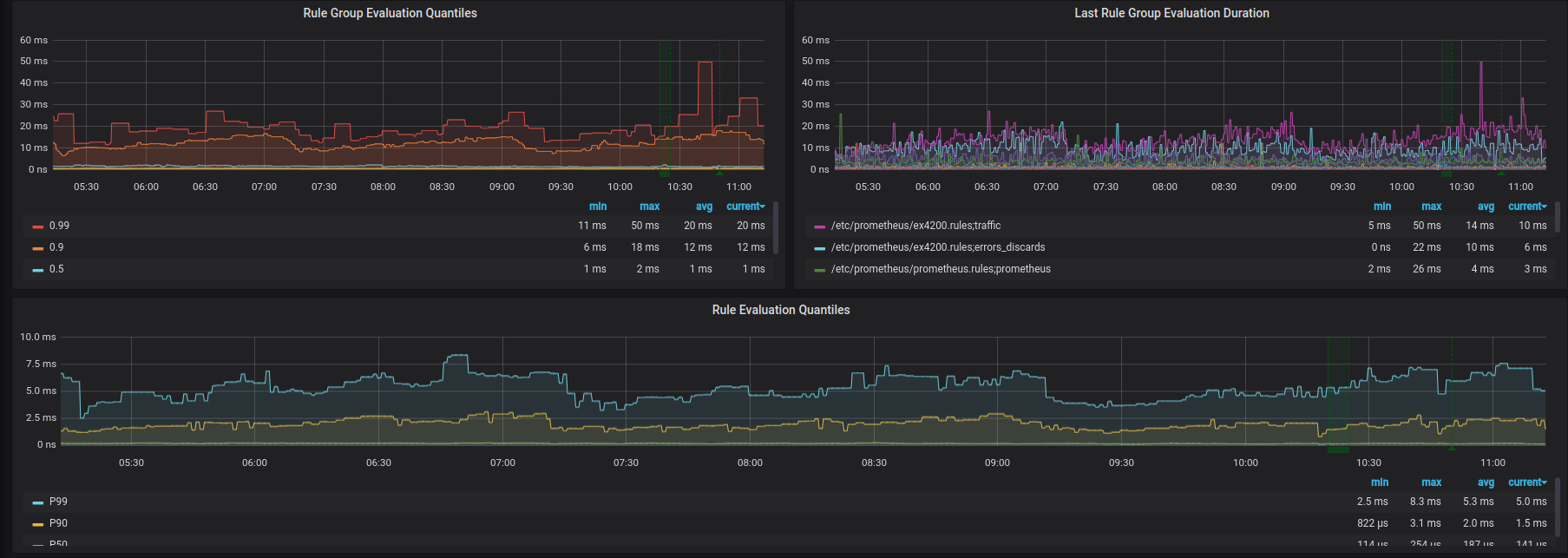1568x558 pixels.
Task: Open the Rule Evaluation Quantiles panel title menu
Action: 781,310
